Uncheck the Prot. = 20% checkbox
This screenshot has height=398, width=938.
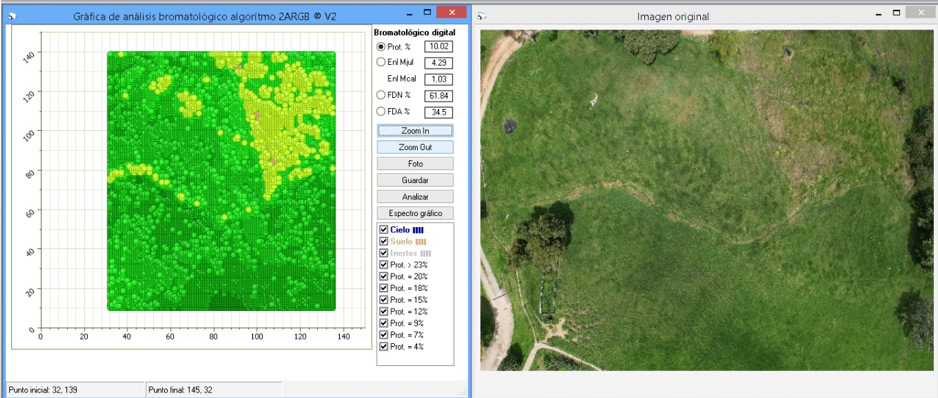[383, 277]
